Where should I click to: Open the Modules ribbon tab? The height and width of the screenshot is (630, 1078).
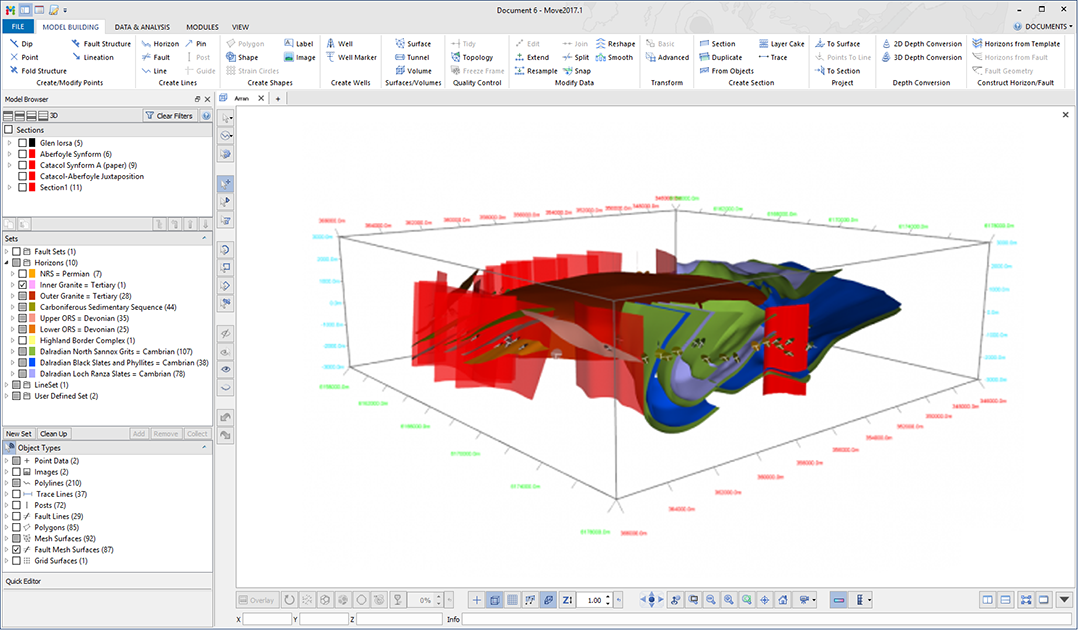(x=202, y=27)
